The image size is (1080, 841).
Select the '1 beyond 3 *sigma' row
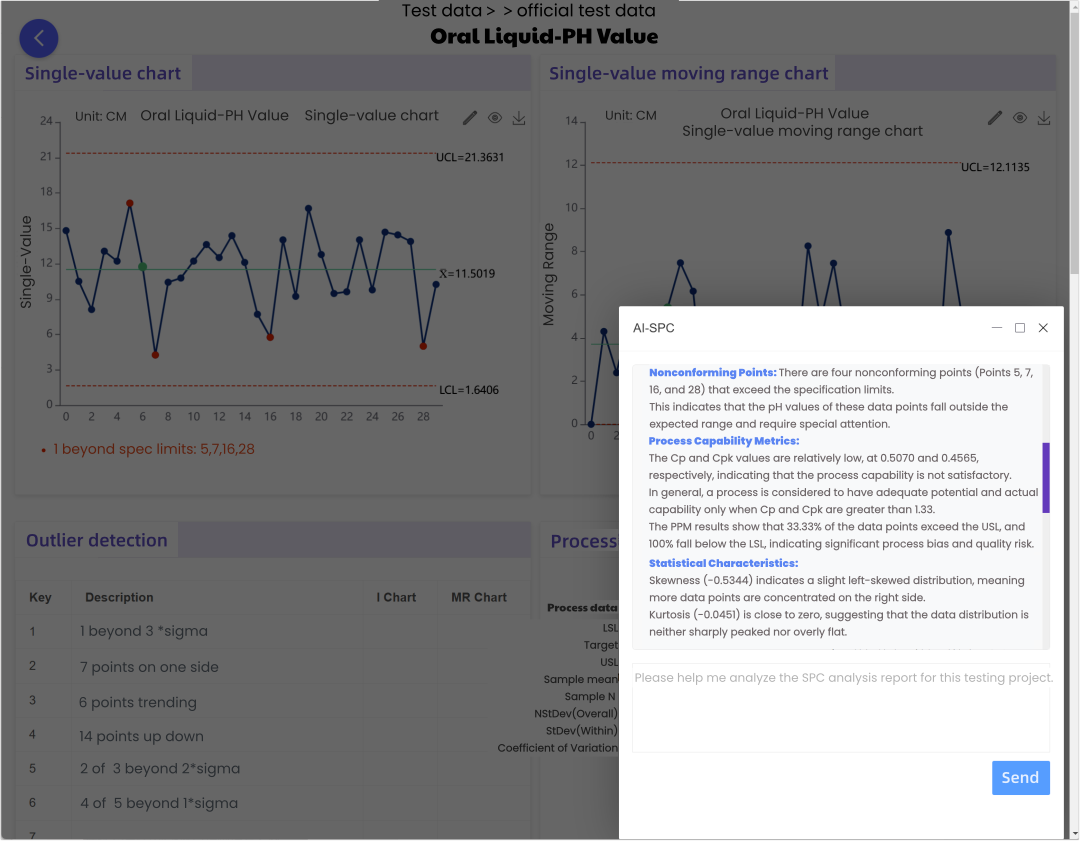[144, 631]
